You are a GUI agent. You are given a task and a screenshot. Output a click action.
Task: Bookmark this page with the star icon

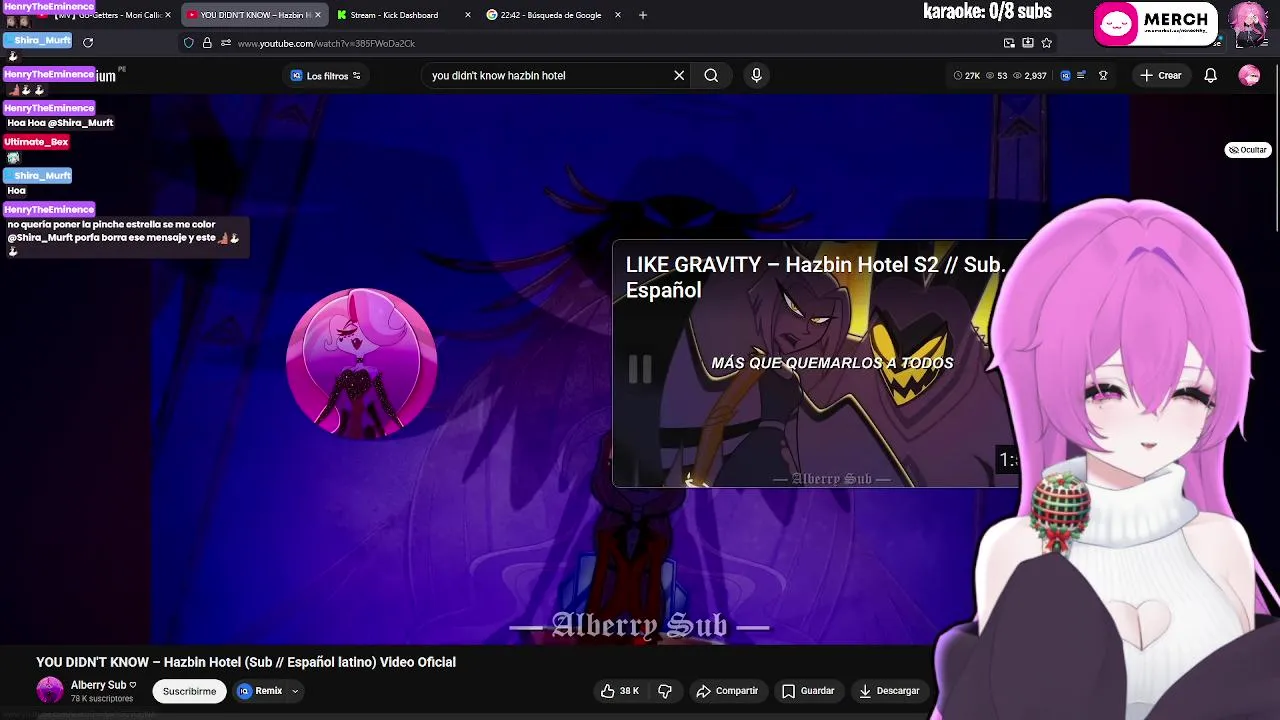(x=1047, y=43)
